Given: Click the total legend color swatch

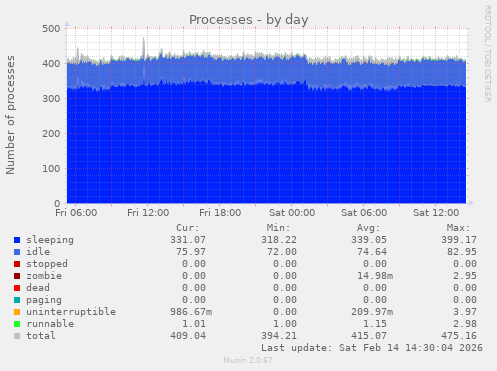Looking at the screenshot, I should coord(17,336).
